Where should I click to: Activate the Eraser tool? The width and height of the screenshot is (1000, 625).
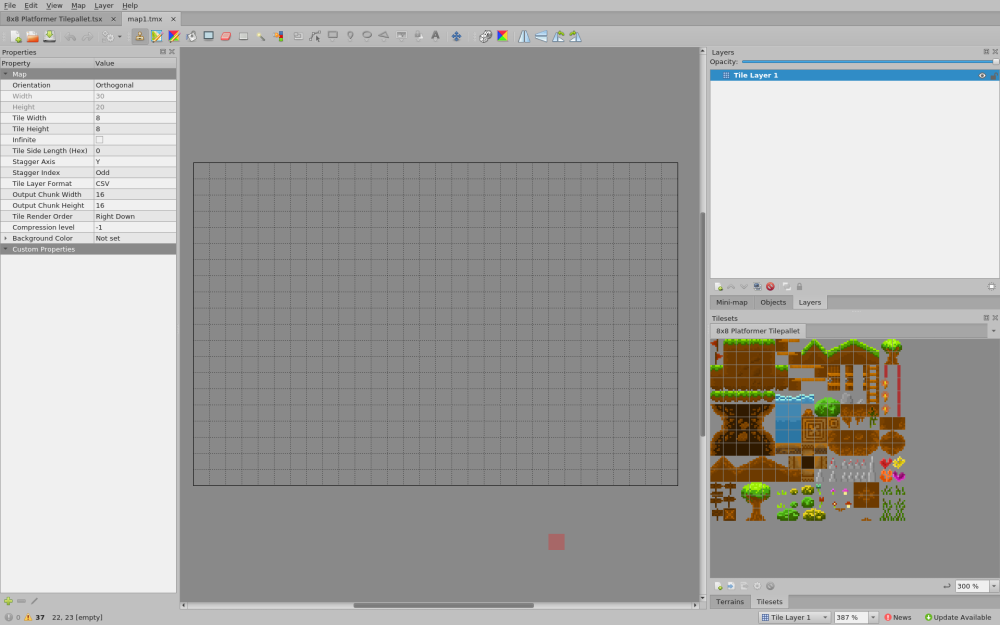click(x=225, y=36)
